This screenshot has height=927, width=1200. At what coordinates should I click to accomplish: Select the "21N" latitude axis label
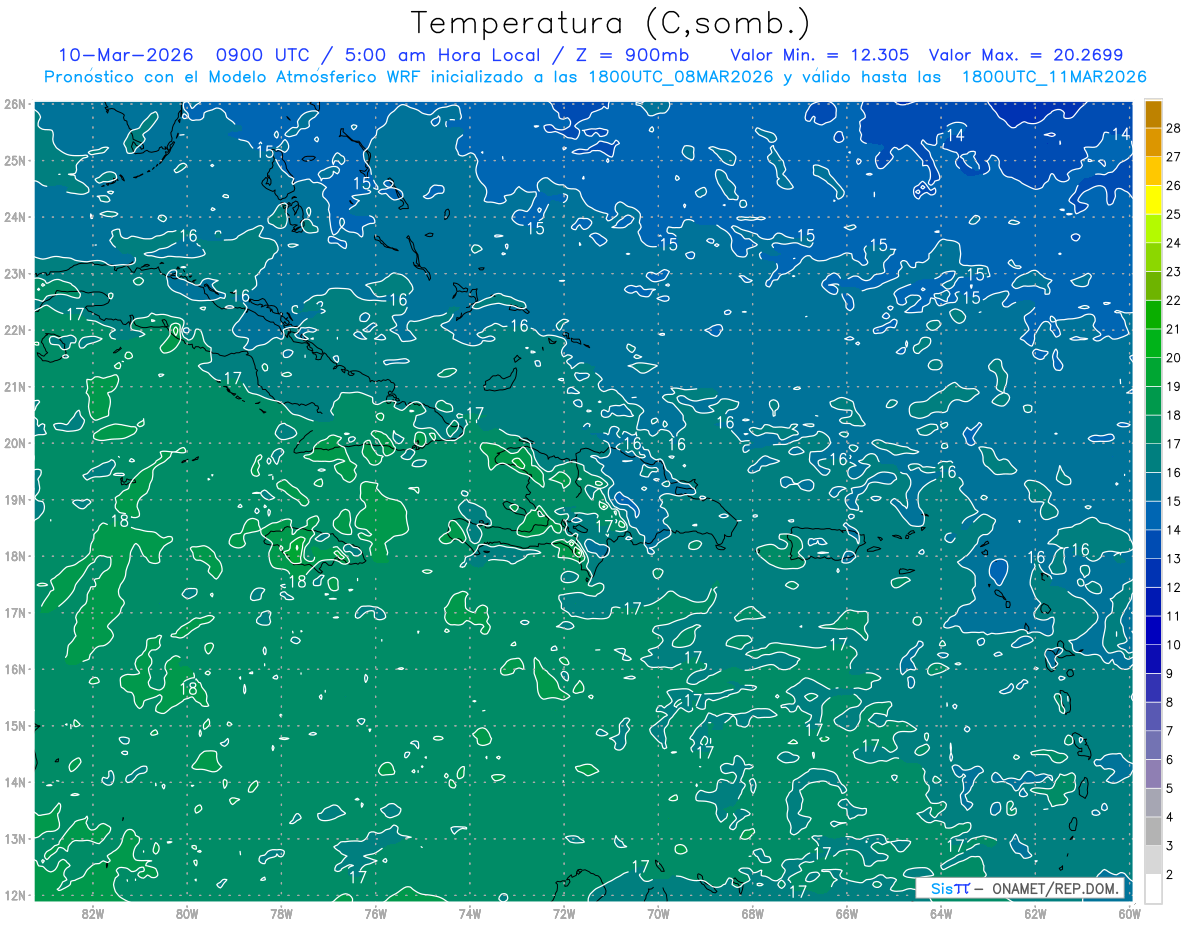pos(15,386)
